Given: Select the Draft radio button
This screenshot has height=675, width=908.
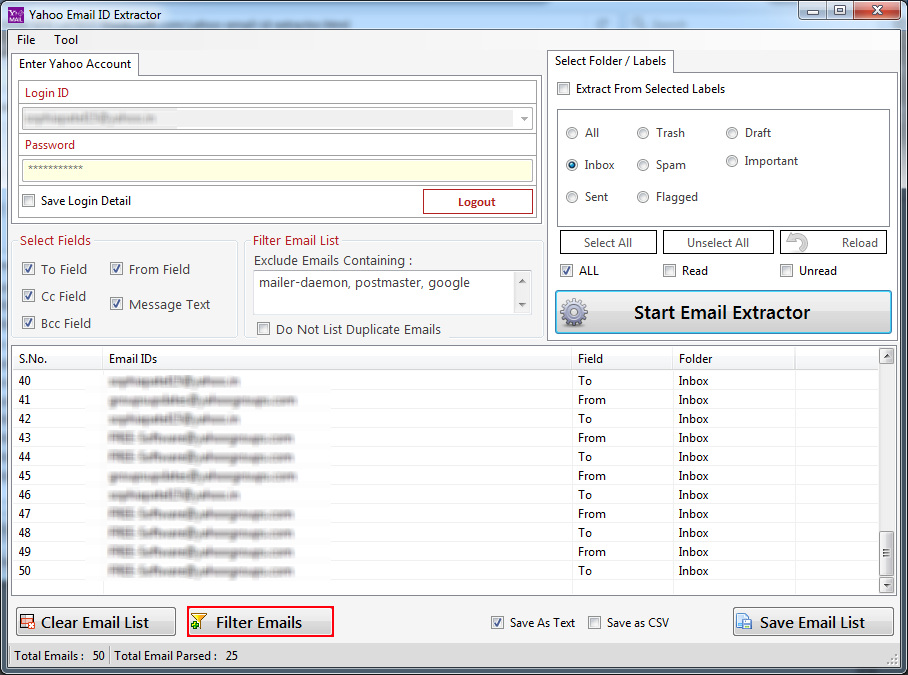Looking at the screenshot, I should tap(732, 133).
